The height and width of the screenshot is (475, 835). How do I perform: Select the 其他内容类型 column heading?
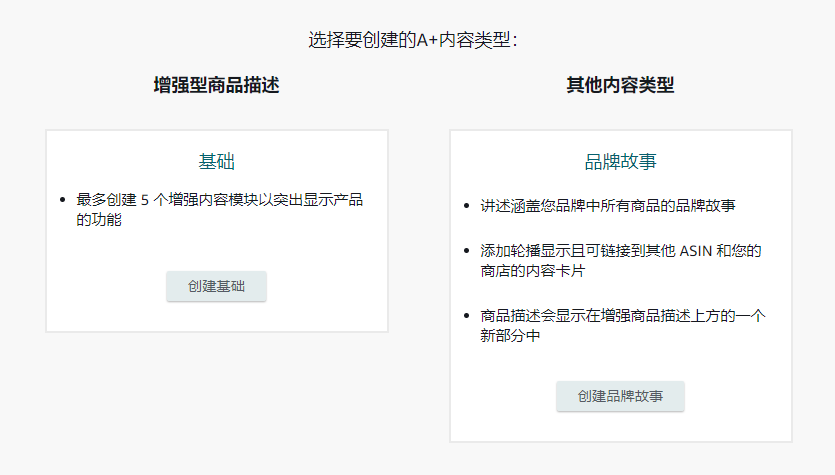click(x=620, y=86)
